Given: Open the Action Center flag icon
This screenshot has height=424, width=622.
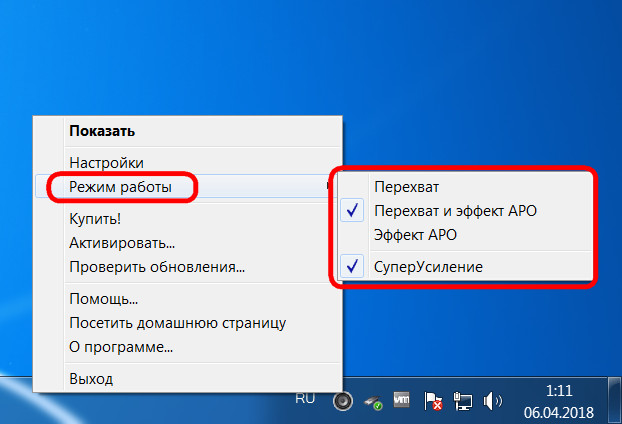Looking at the screenshot, I should pos(434,402).
